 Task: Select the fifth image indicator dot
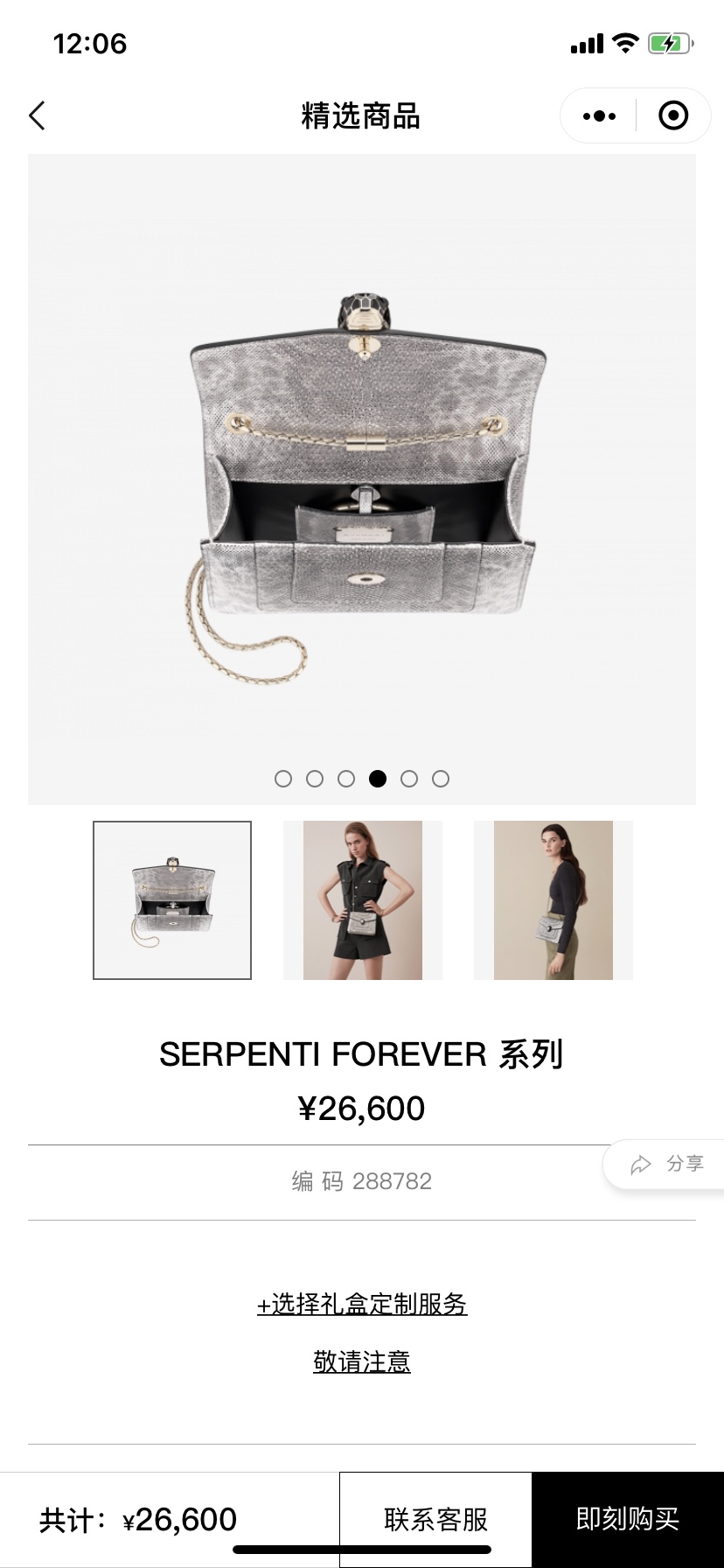pyautogui.click(x=409, y=779)
